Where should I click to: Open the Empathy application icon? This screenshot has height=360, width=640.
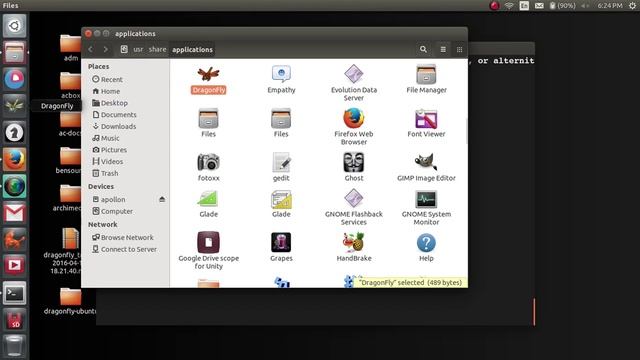pyautogui.click(x=281, y=74)
